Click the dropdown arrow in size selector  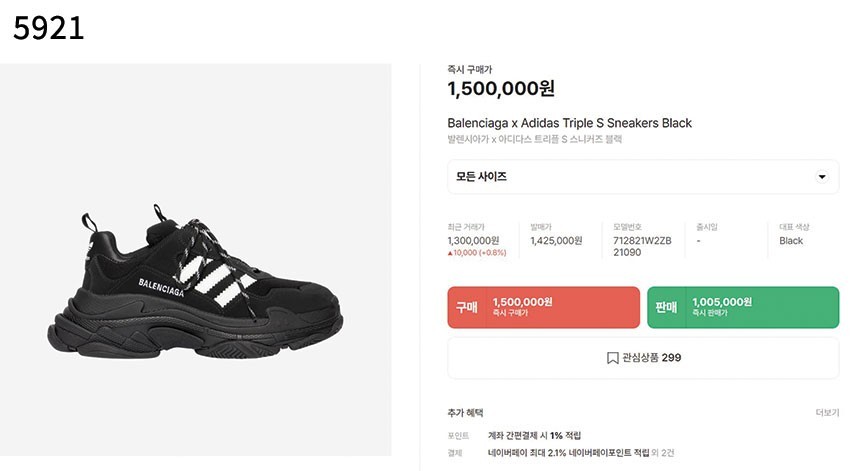822,177
